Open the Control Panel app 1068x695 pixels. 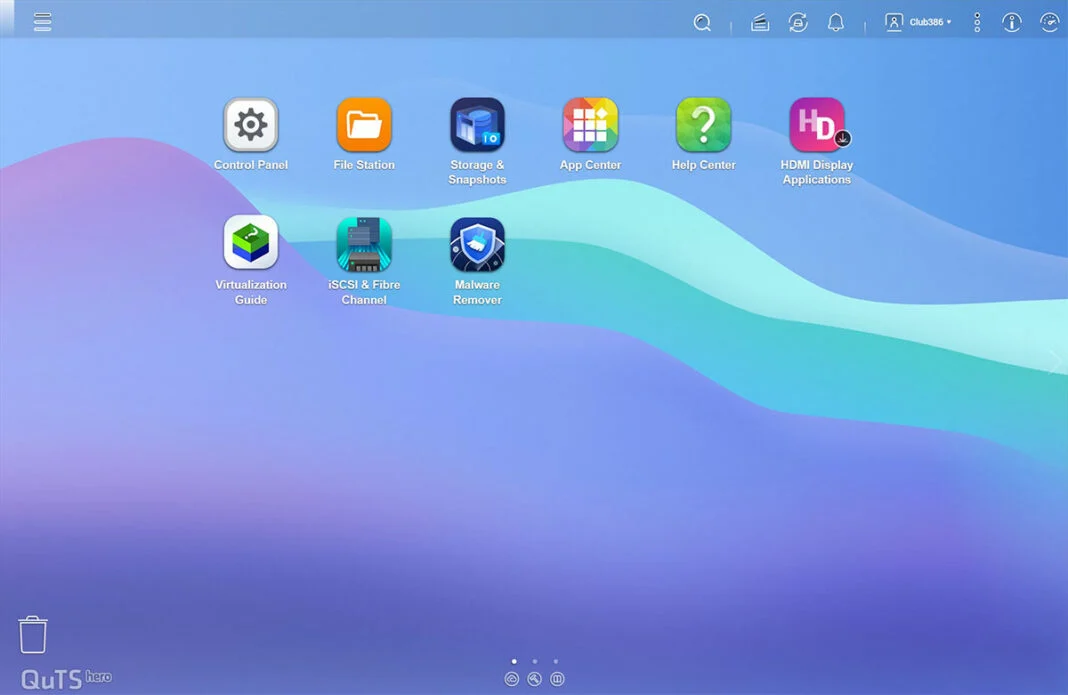pyautogui.click(x=250, y=125)
